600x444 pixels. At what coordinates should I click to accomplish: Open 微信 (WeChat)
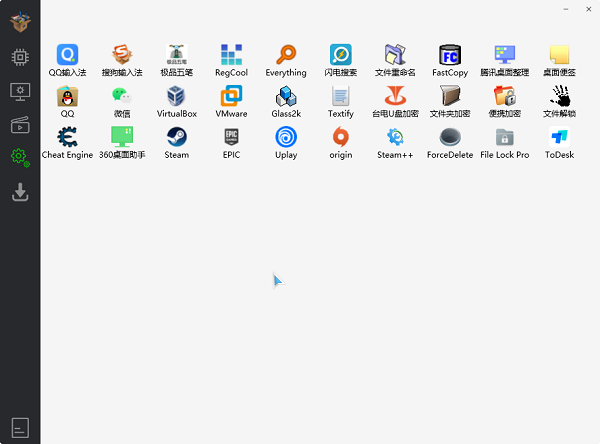click(x=122, y=101)
